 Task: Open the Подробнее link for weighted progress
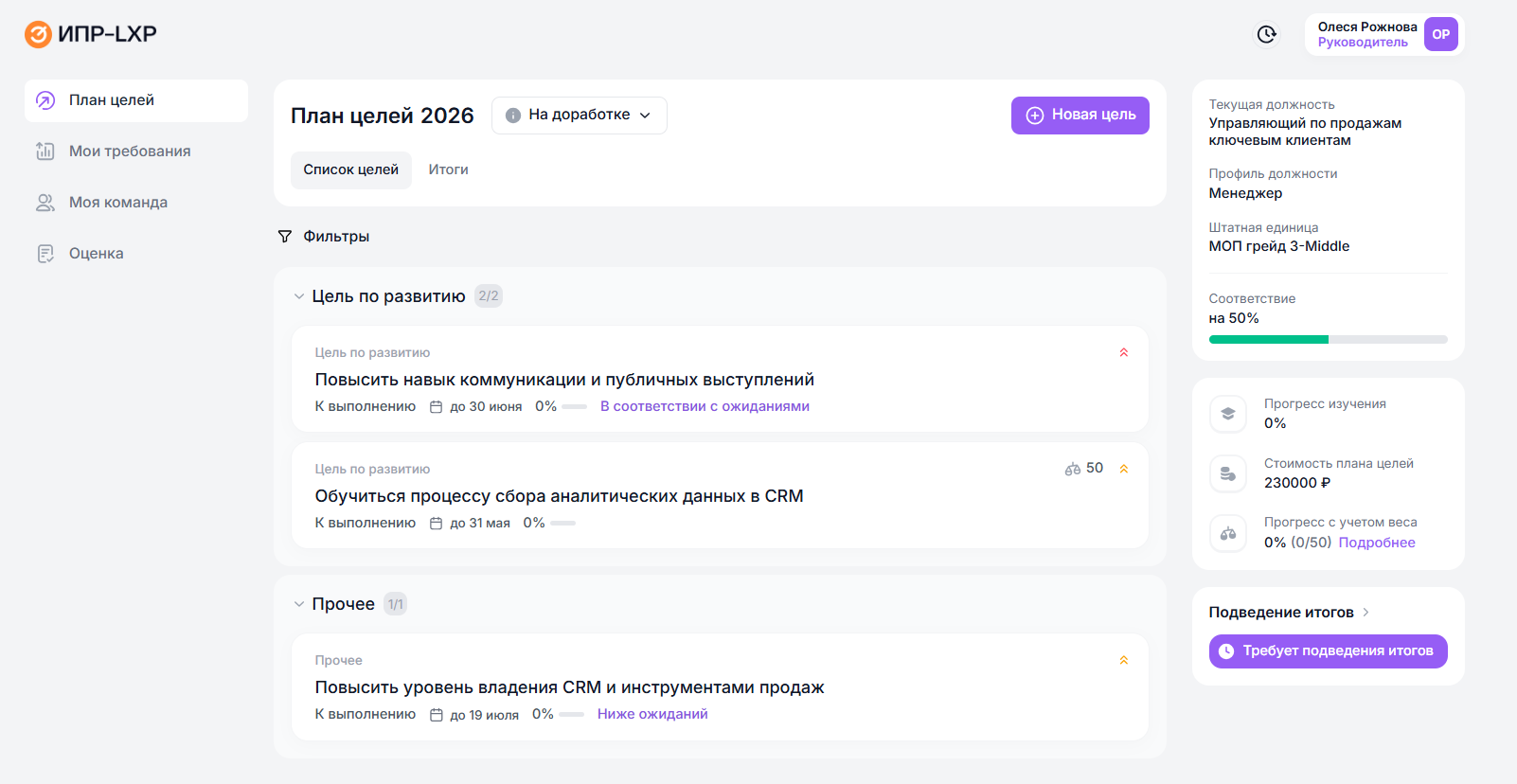pos(1376,543)
